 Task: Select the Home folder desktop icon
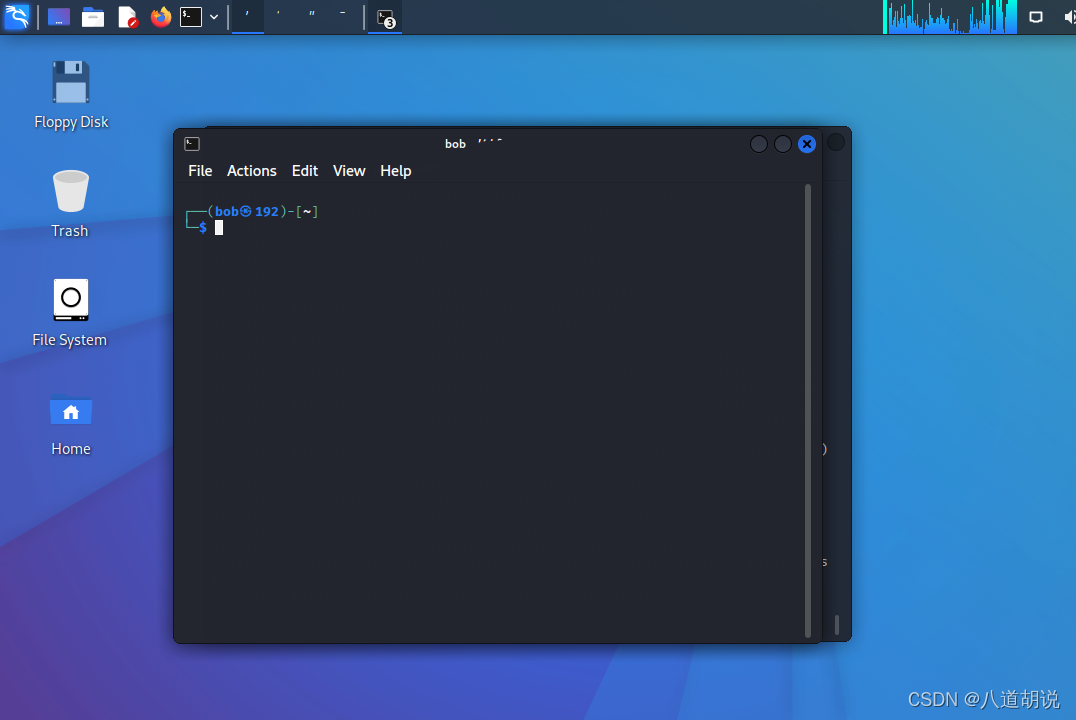pyautogui.click(x=71, y=425)
